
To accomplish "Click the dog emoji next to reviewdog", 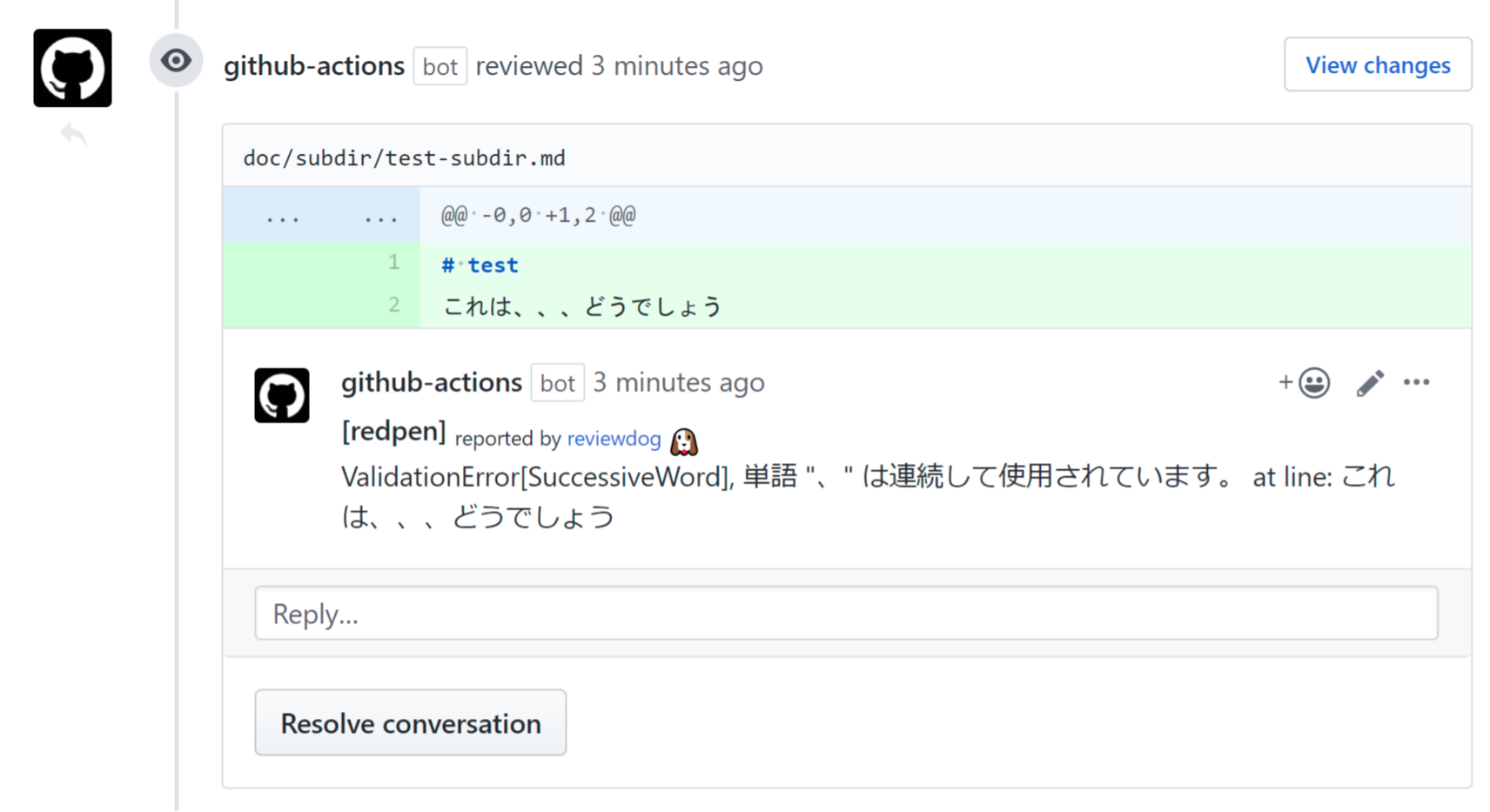I will click(684, 441).
